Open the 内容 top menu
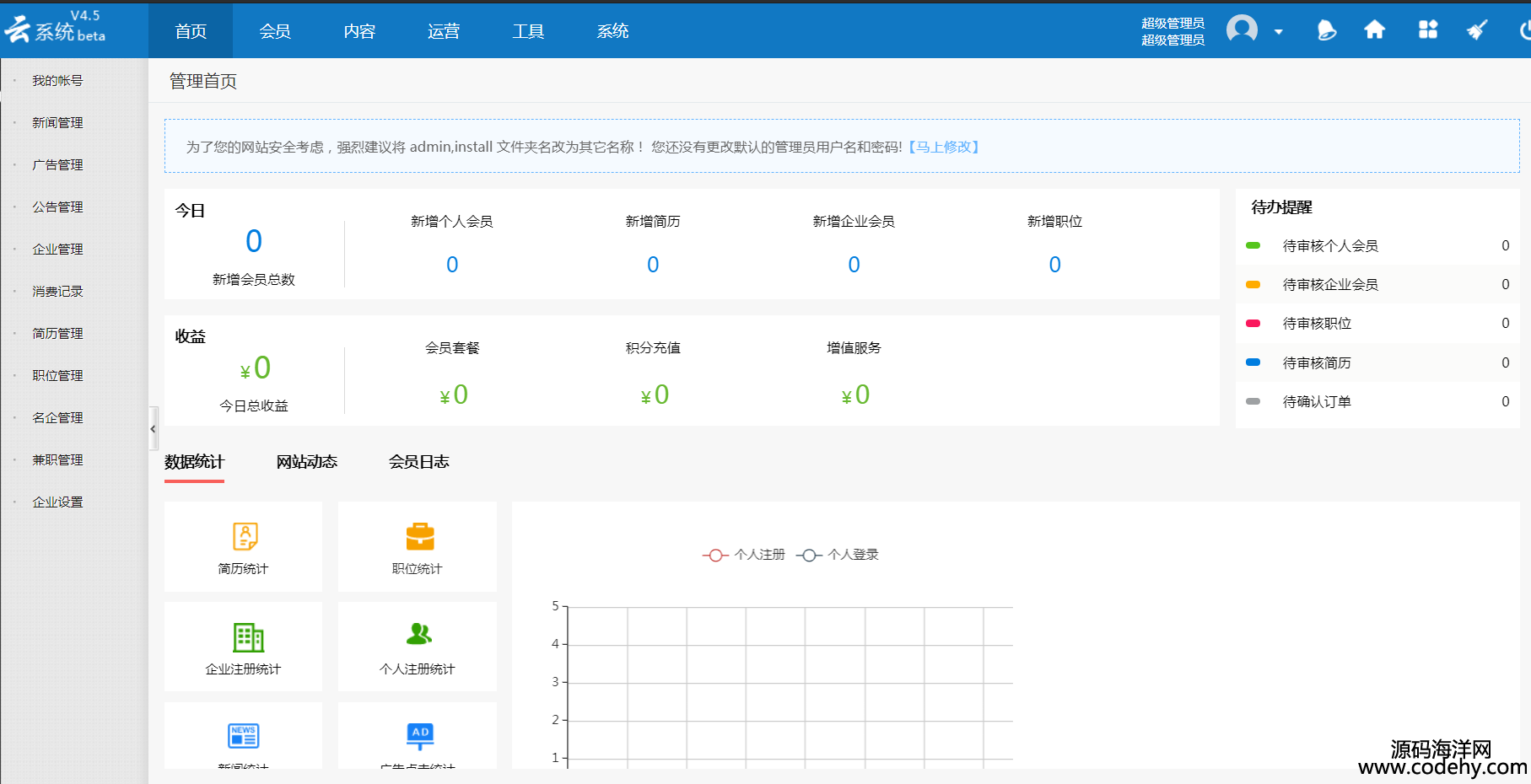 359,31
